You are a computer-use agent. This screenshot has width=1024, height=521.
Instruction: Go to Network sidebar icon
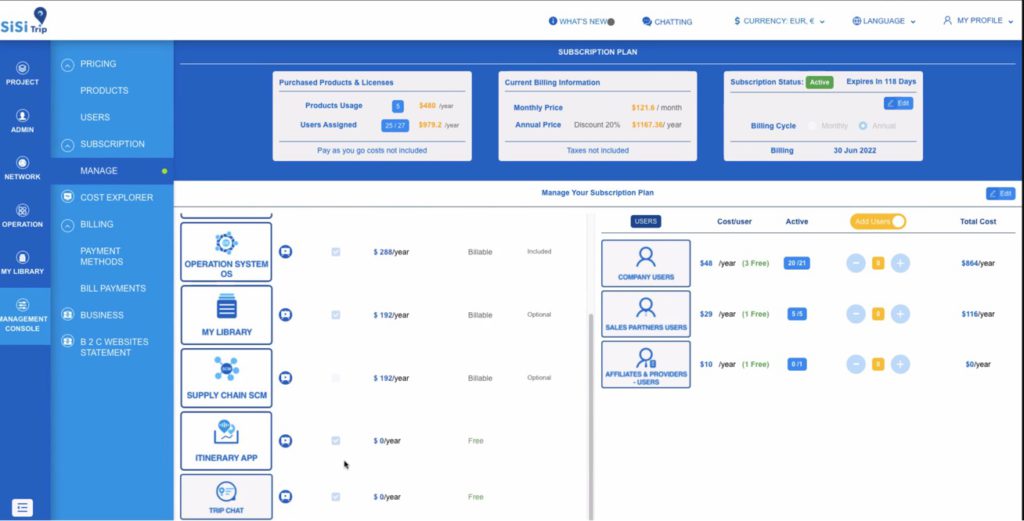pyautogui.click(x=23, y=168)
